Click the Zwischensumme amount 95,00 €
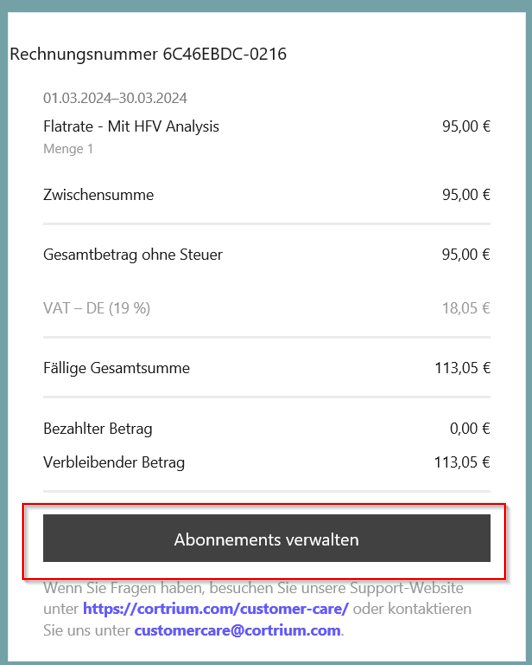Screen dimensions: 532x665 tap(466, 195)
